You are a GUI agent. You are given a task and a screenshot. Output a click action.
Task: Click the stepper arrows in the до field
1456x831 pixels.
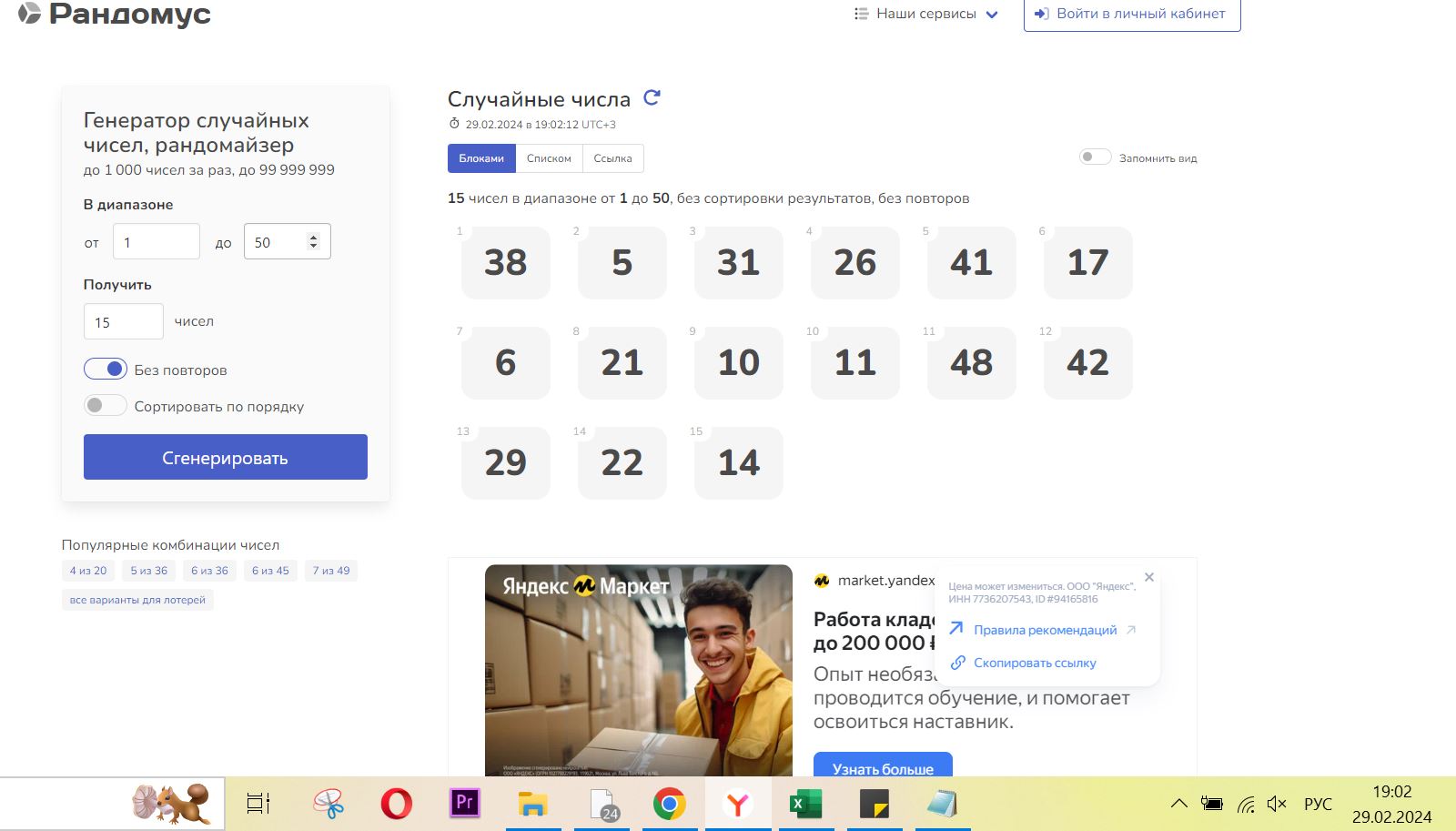(314, 242)
